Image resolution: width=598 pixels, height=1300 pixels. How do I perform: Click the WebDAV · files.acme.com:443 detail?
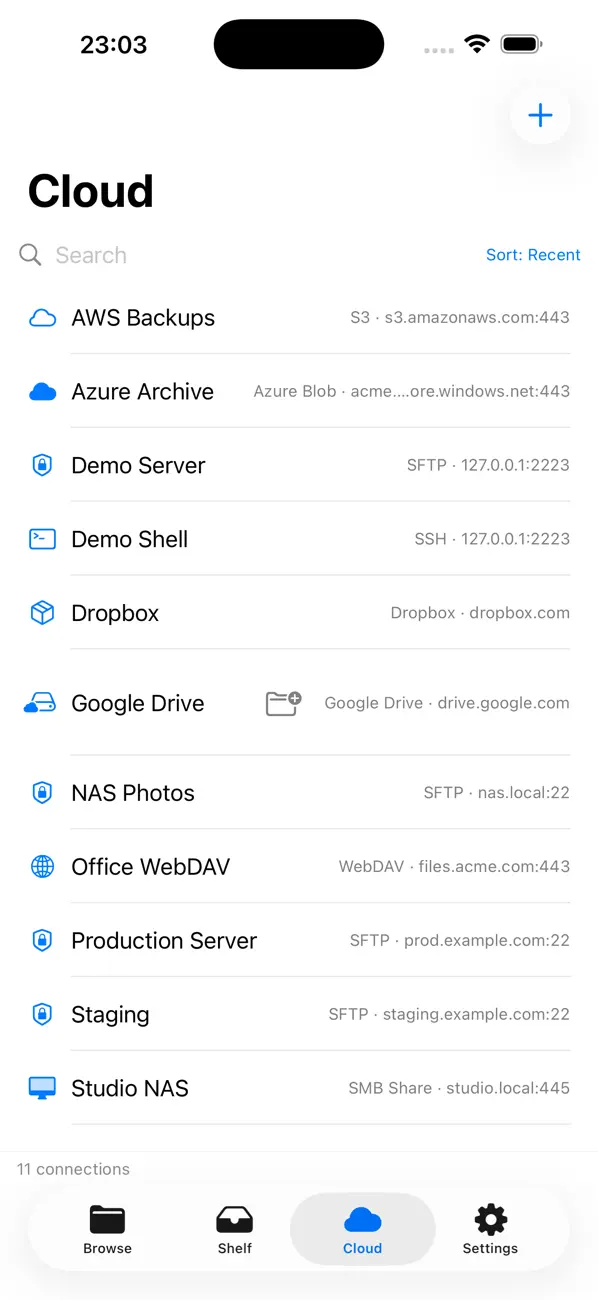coord(454,867)
